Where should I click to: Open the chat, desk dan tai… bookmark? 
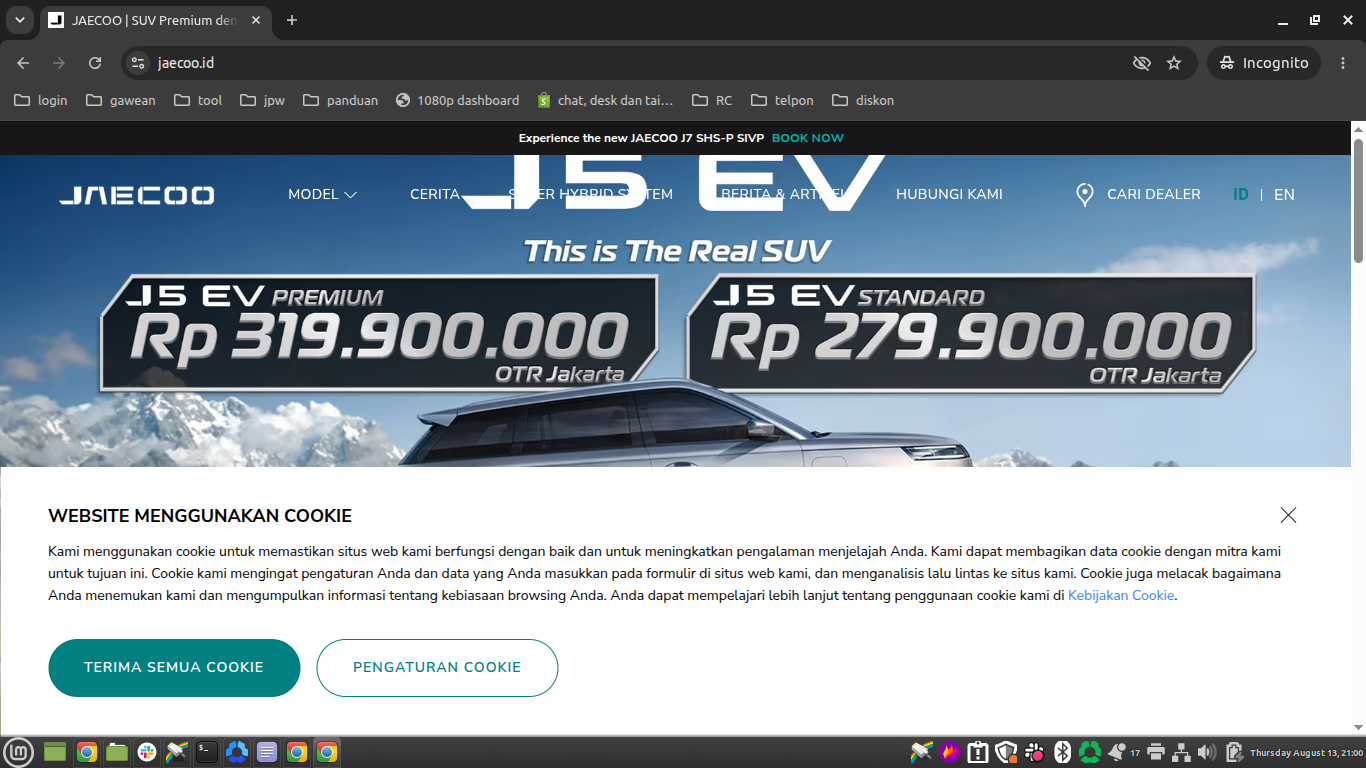click(605, 100)
